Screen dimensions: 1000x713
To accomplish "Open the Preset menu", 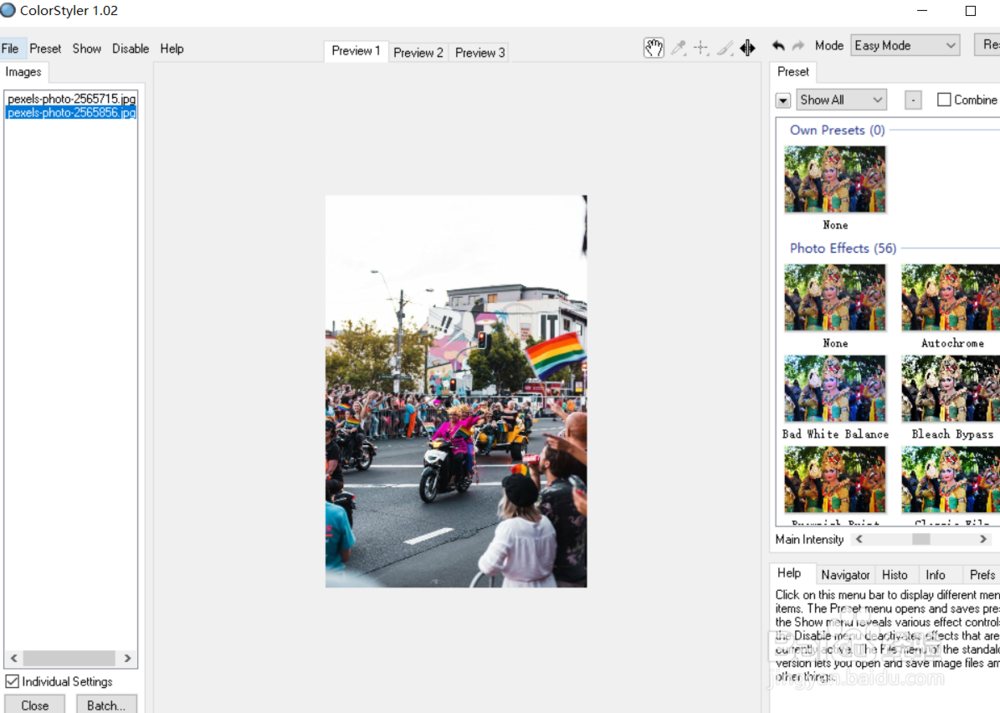I will 45,48.
